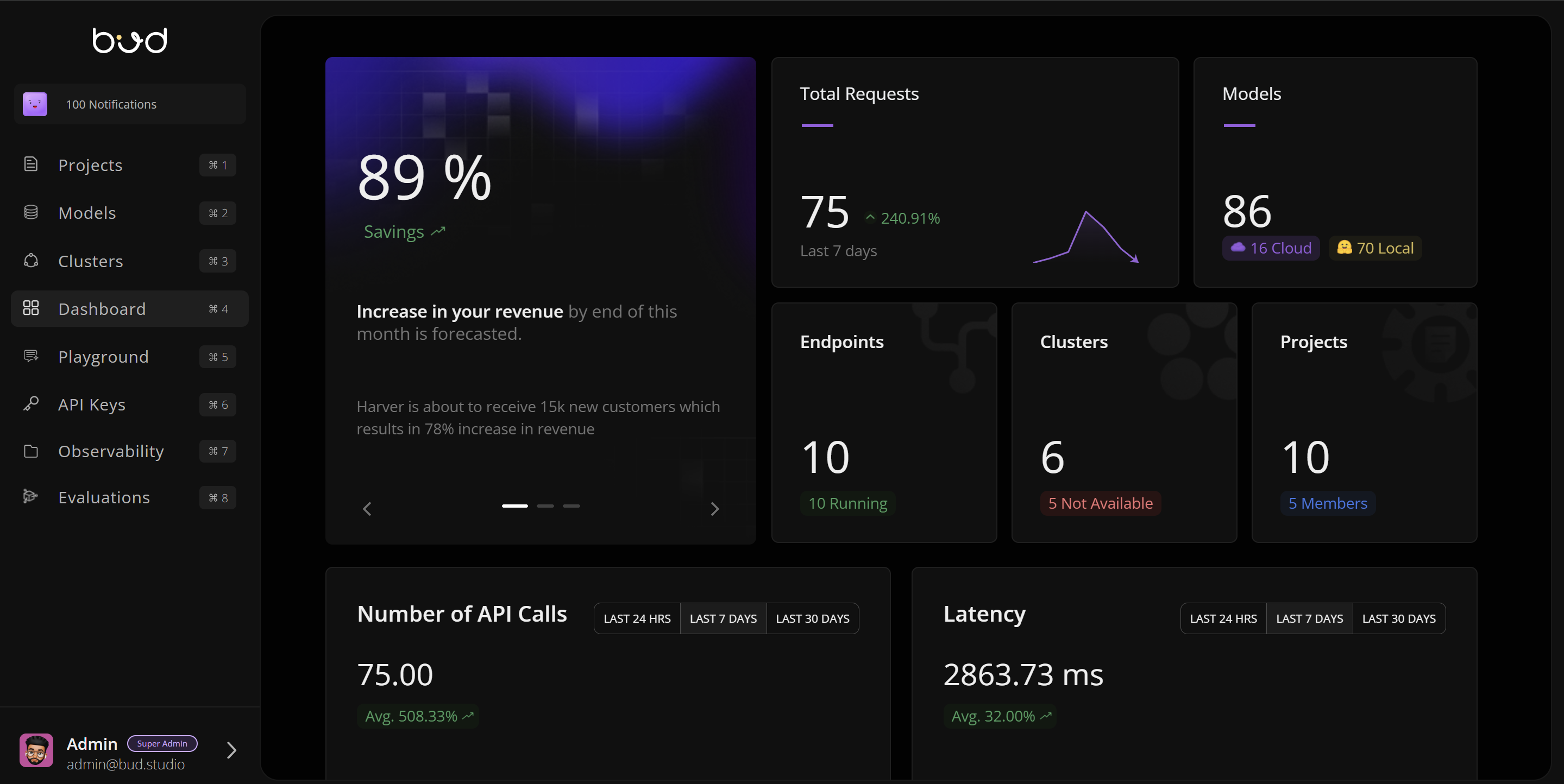The width and height of the screenshot is (1564, 784).
Task: Click the bud logo at top
Action: pyautogui.click(x=130, y=41)
